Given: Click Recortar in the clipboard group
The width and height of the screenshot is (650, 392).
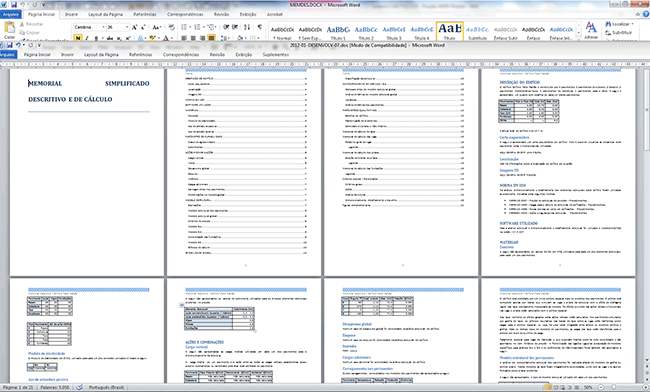Looking at the screenshot, I should click(31, 24).
